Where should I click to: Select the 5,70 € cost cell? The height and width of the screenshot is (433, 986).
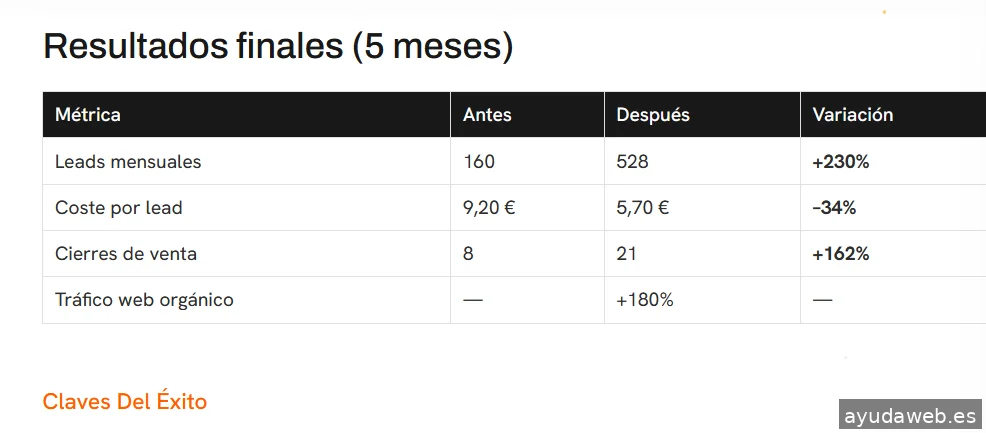643,208
